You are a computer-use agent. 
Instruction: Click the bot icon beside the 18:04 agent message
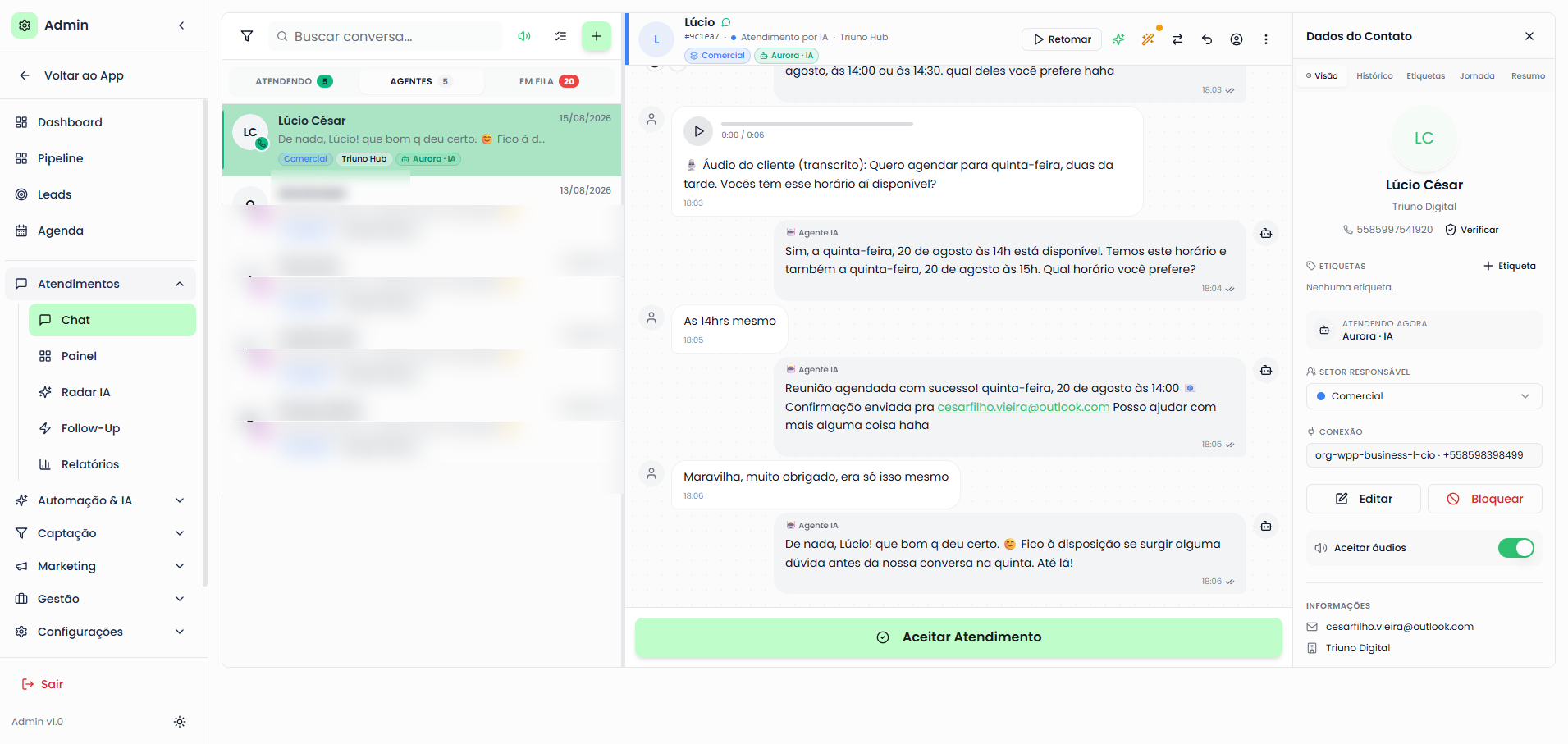tap(1266, 234)
